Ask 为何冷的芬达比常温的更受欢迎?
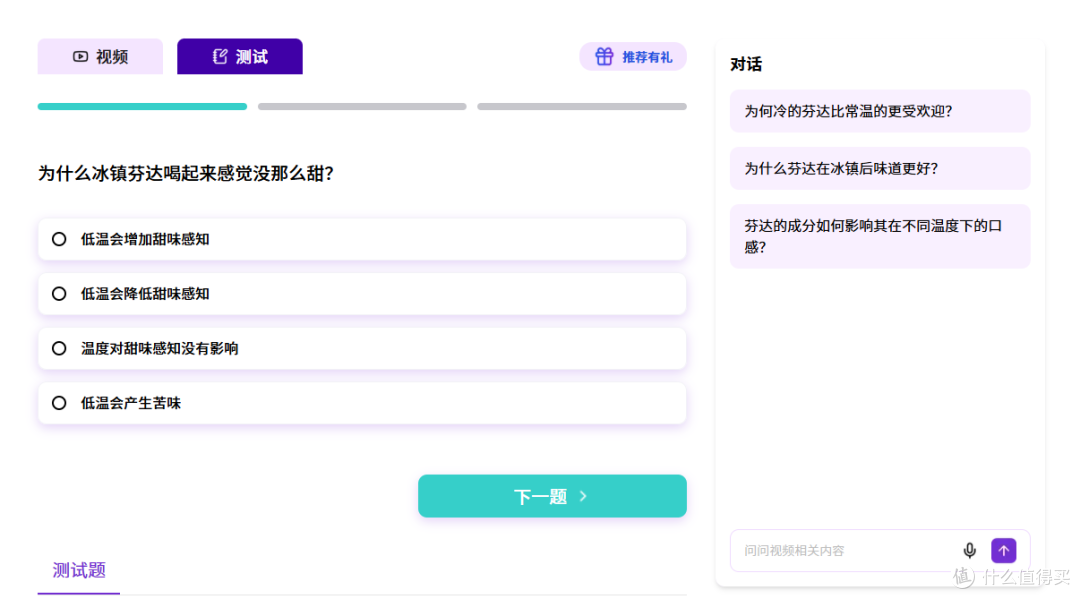Screen dimensions: 1080x599 (880, 111)
